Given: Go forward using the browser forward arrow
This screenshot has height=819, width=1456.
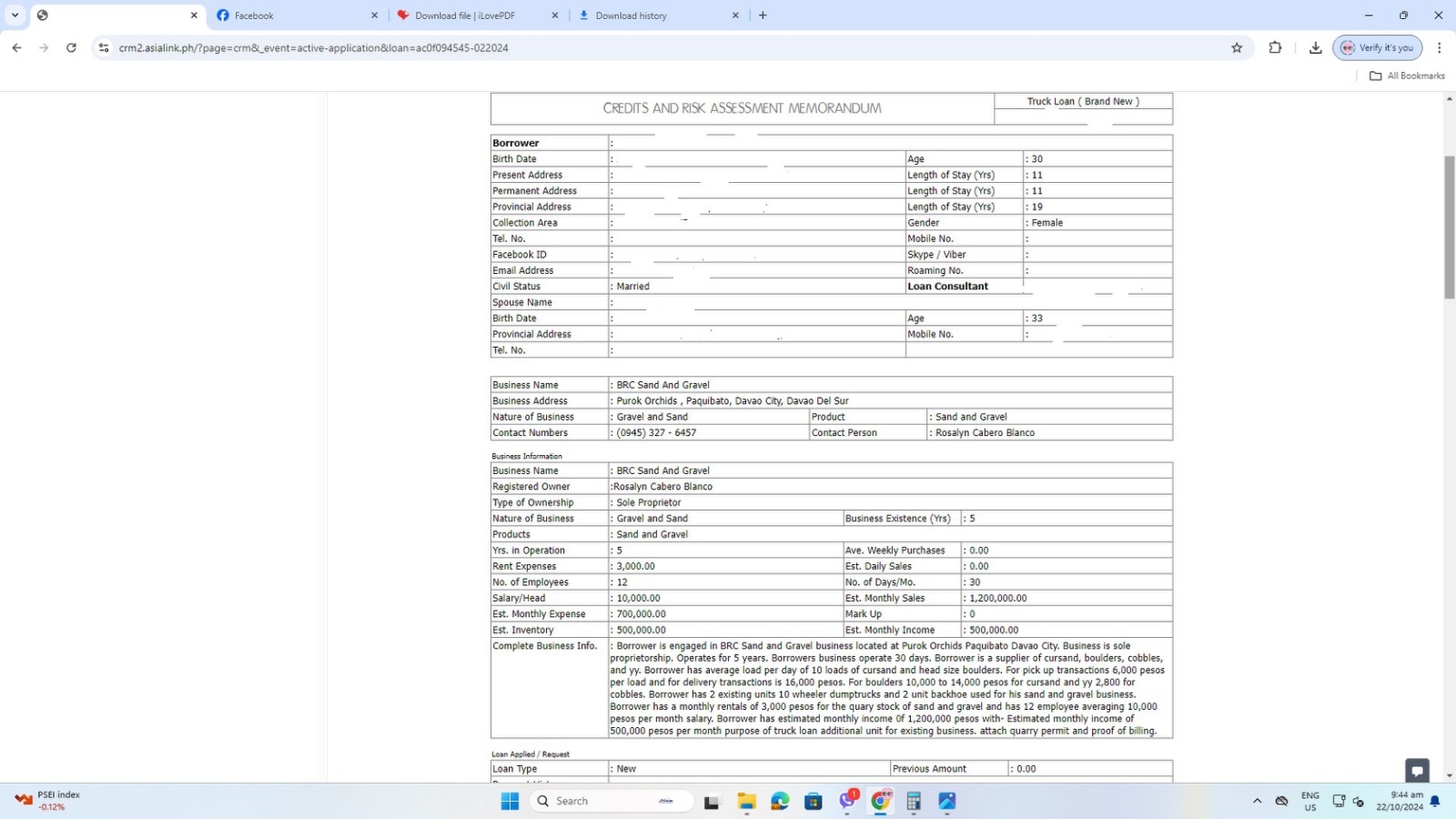Looking at the screenshot, I should [x=44, y=47].
